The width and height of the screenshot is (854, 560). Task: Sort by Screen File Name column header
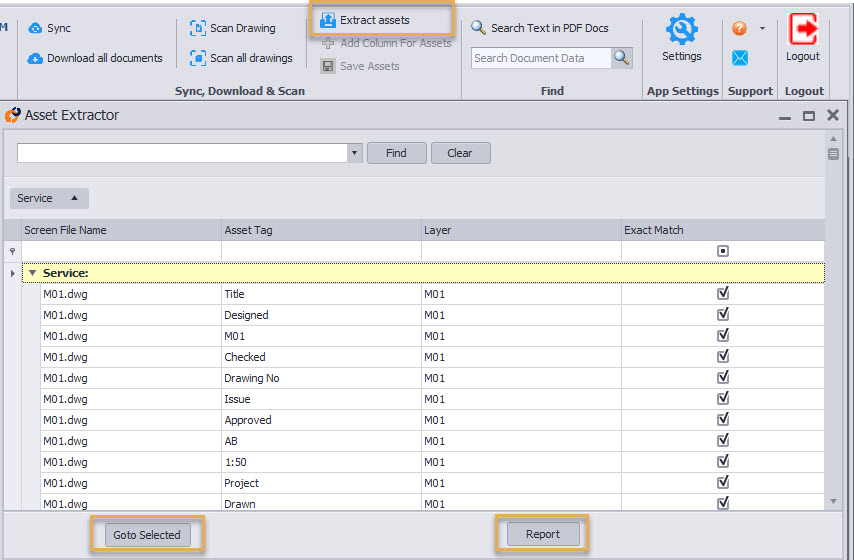(x=121, y=230)
